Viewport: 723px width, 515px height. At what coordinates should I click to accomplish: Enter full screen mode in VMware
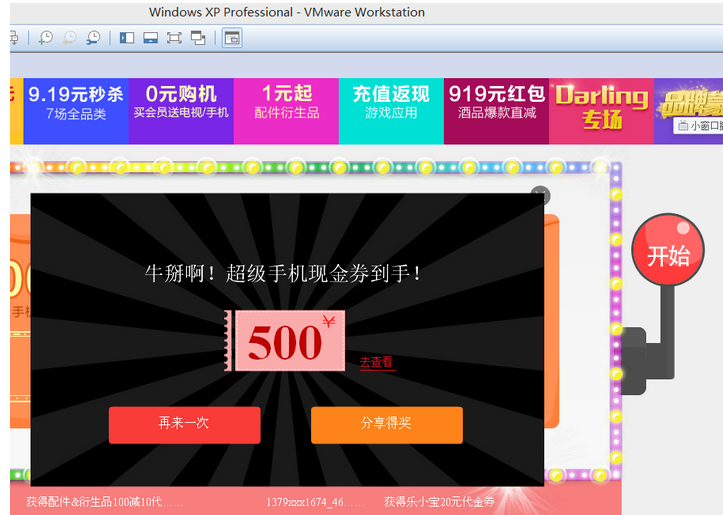[174, 38]
